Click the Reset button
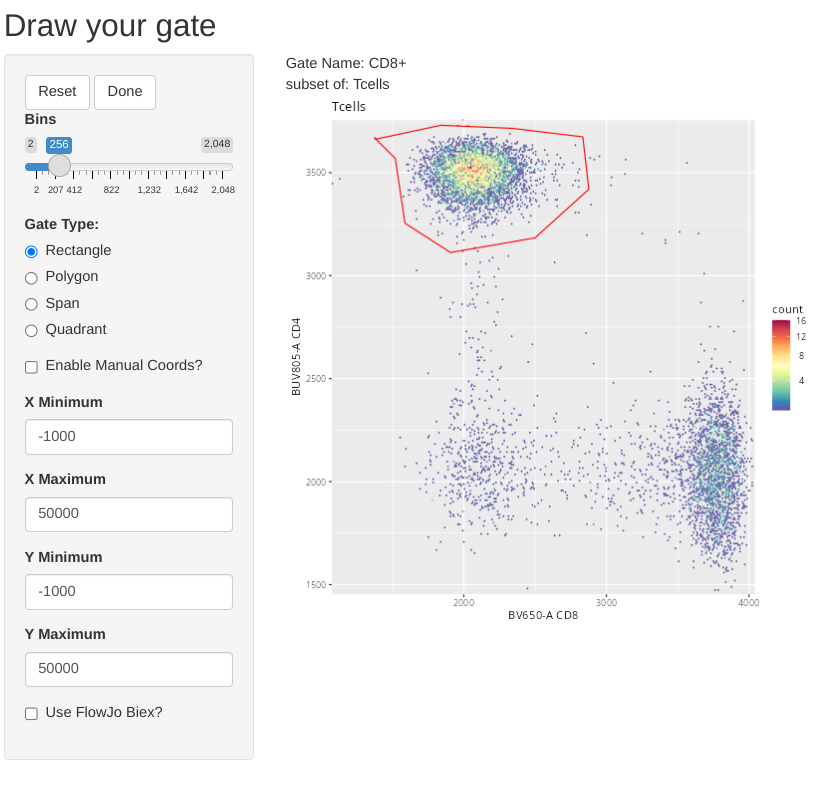Image resolution: width=818 pixels, height=806 pixels. pyautogui.click(x=57, y=92)
